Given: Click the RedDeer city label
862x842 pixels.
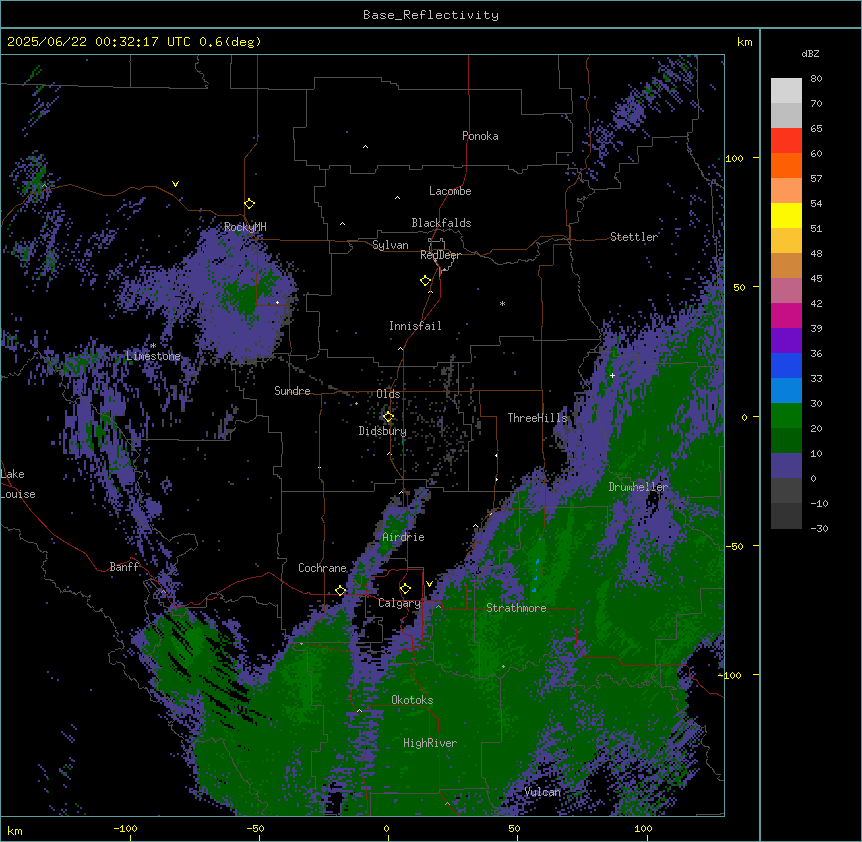Looking at the screenshot, I should point(440,255).
